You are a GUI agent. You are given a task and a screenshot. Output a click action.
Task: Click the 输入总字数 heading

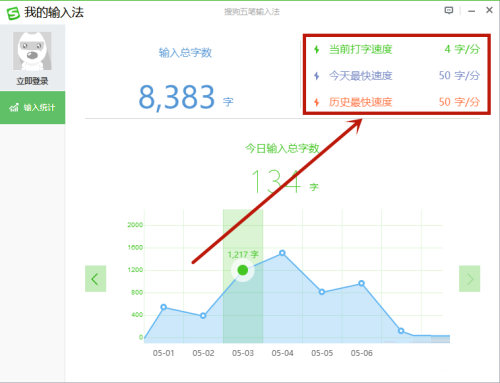coord(185,53)
